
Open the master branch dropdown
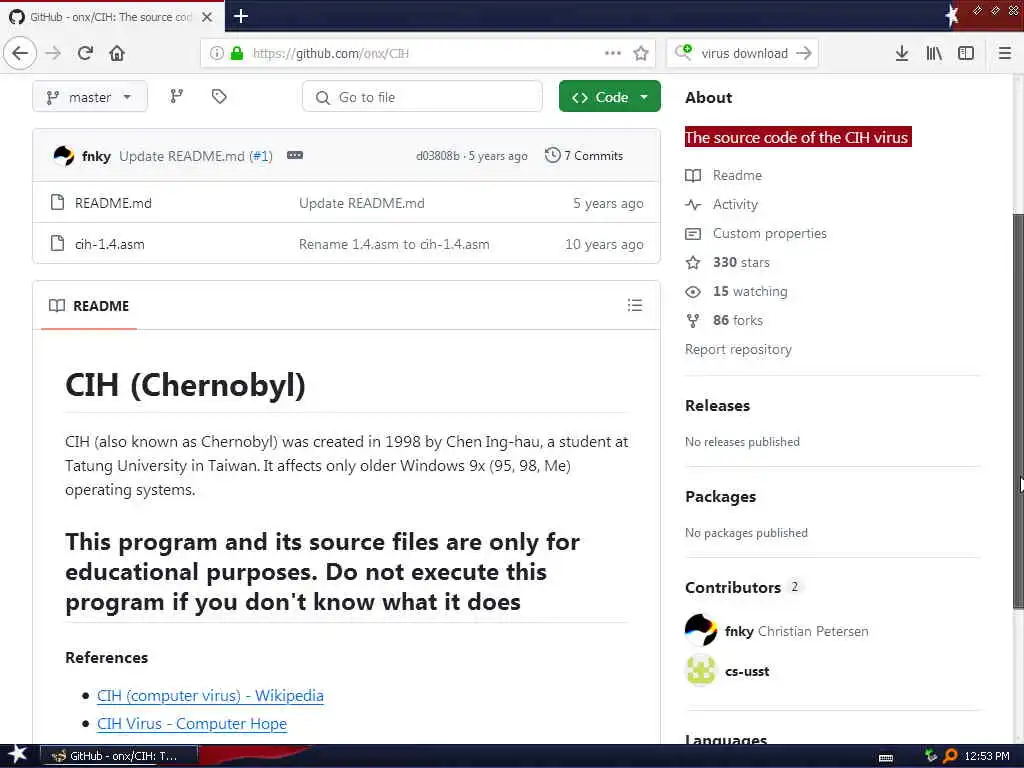[x=89, y=97]
